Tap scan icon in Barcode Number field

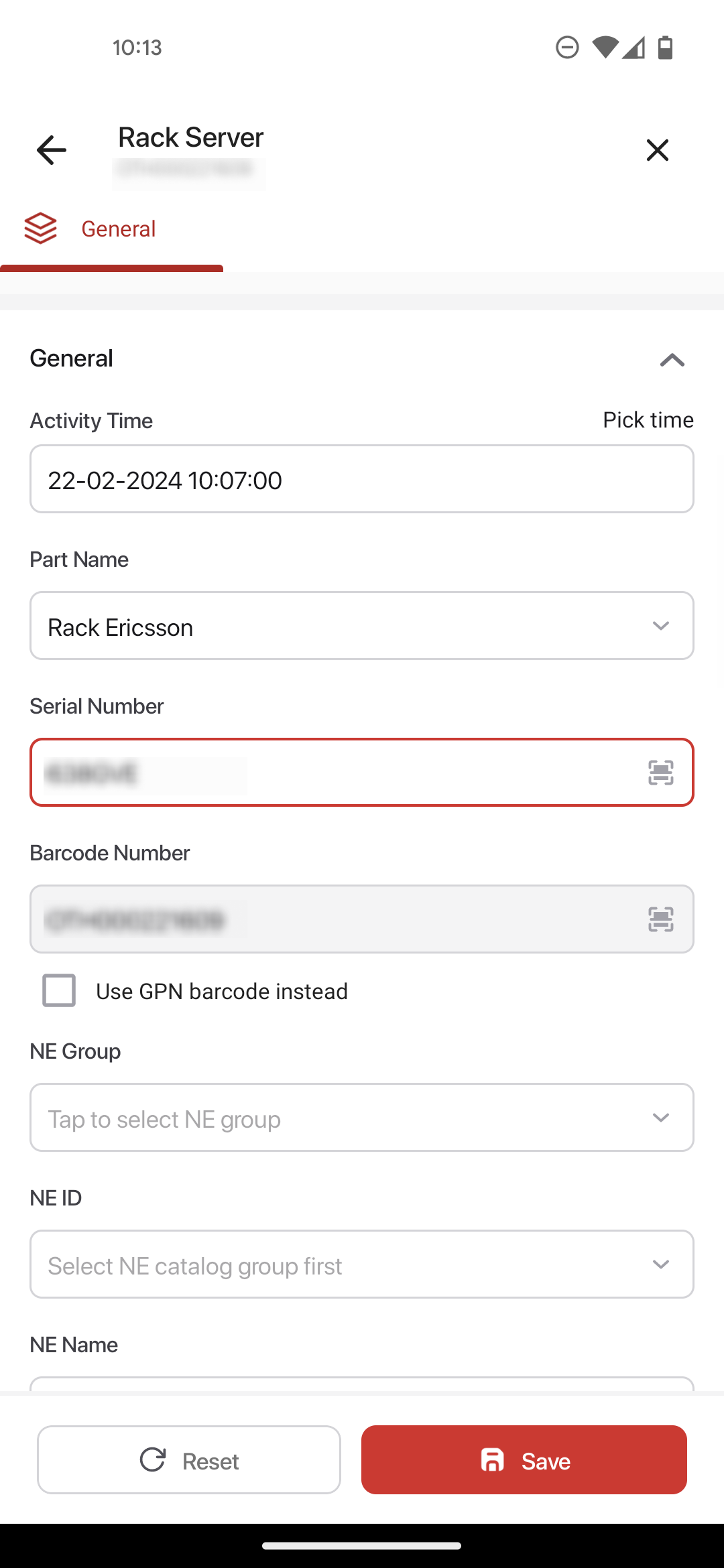[661, 919]
